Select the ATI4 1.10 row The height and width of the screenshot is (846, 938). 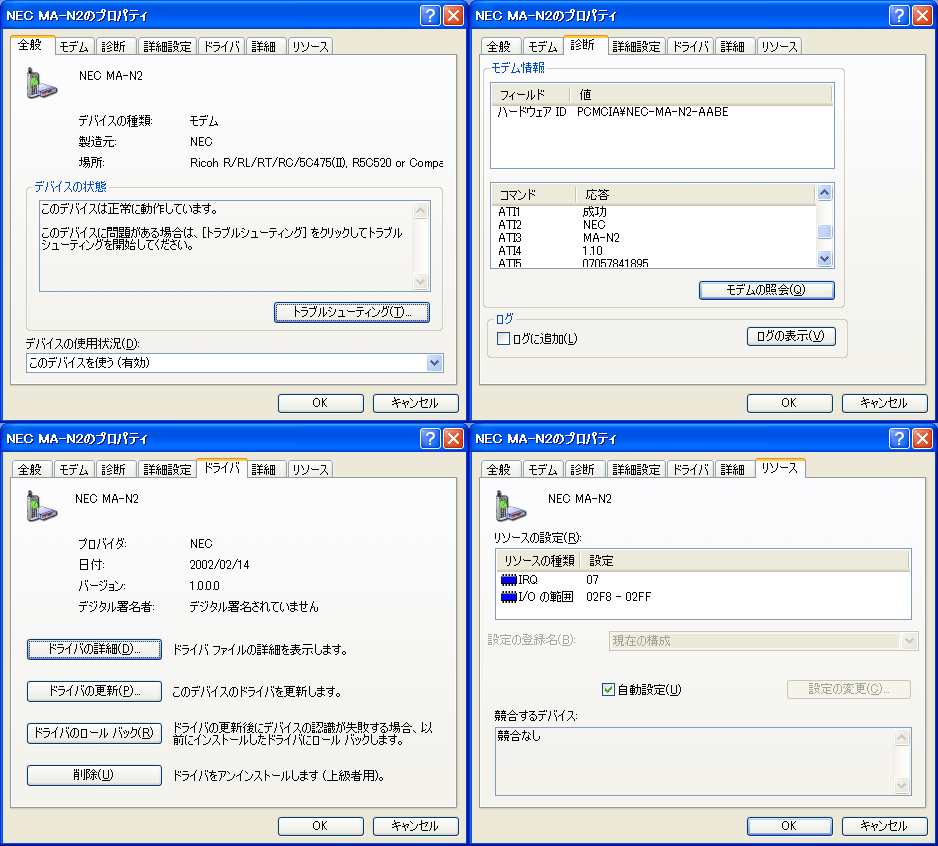pyautogui.click(x=654, y=251)
